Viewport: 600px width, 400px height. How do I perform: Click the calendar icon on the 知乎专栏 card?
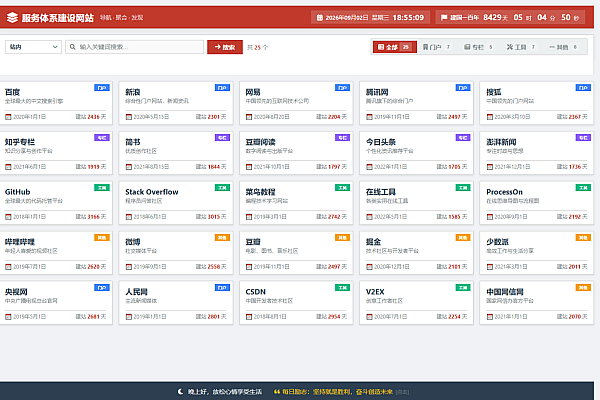click(8, 167)
